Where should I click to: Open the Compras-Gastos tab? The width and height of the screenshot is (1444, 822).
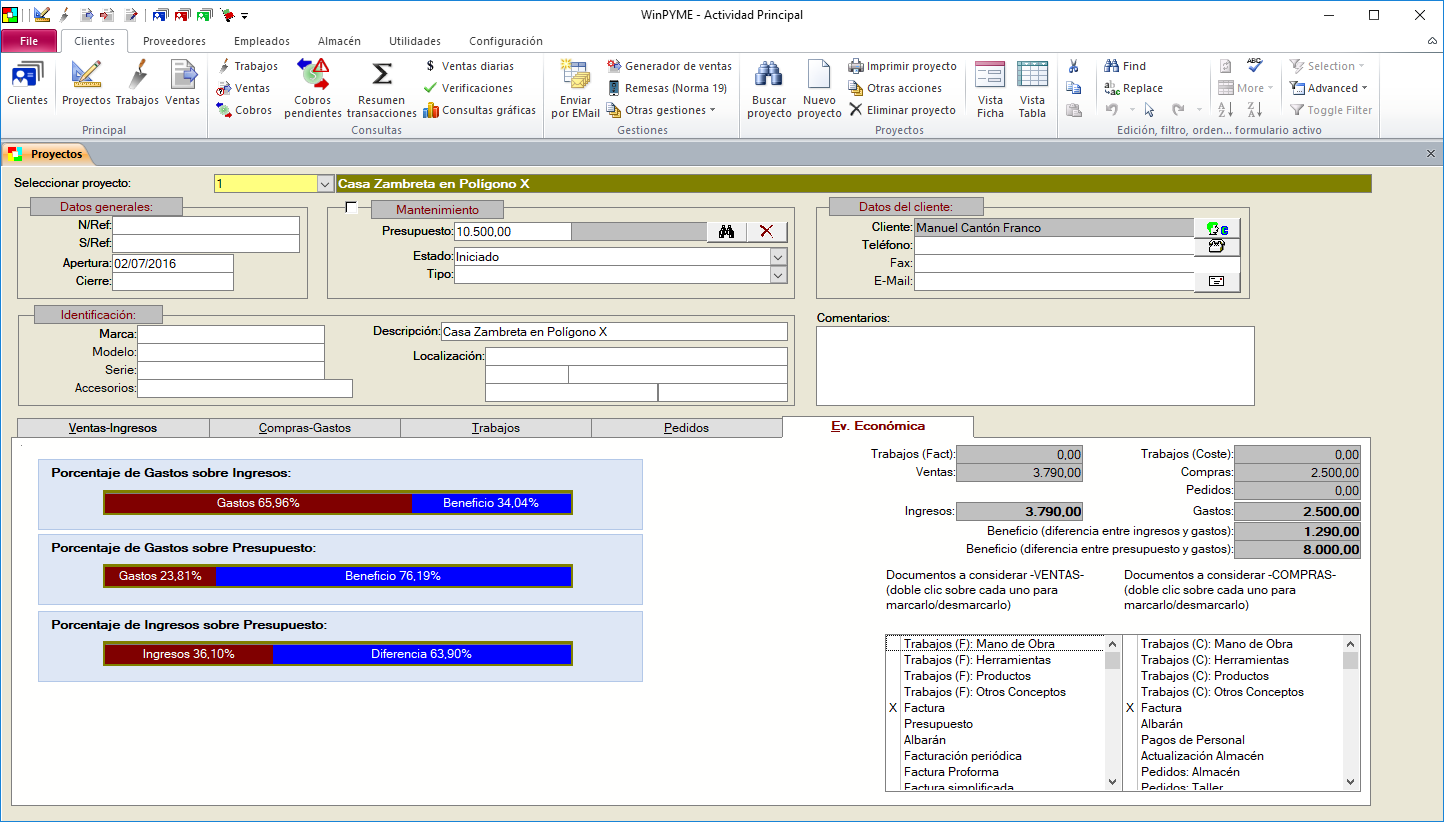pos(304,428)
